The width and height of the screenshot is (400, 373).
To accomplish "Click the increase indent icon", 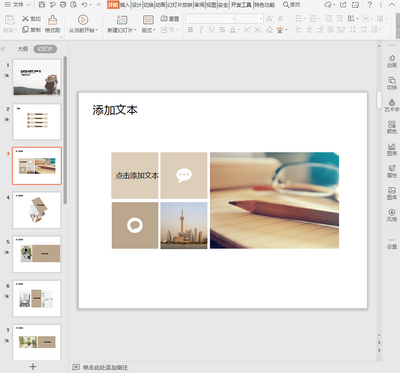I will coord(340,19).
